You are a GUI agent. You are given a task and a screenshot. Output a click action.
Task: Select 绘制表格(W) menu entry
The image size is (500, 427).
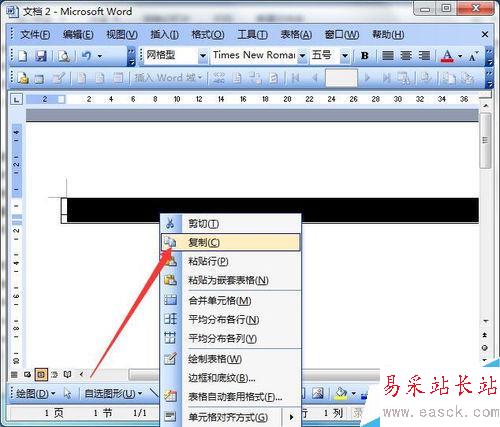[x=231, y=359]
